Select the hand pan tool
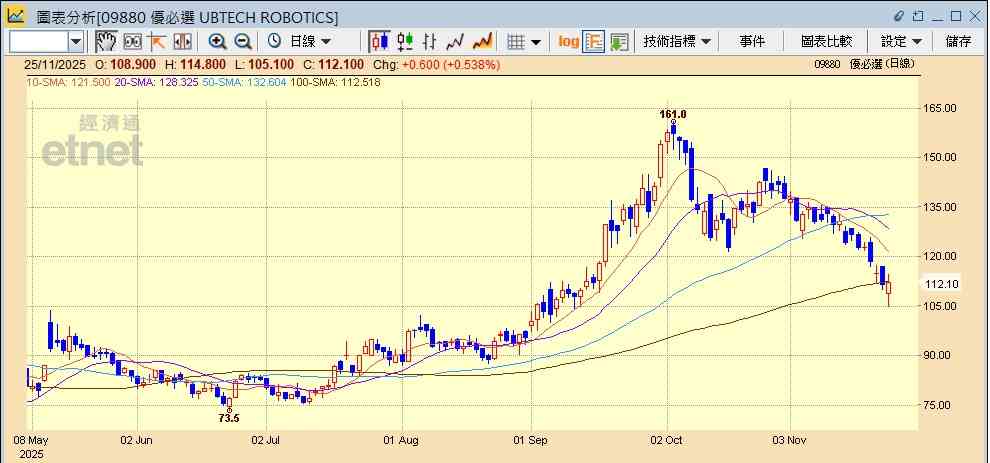Image resolution: width=990 pixels, height=463 pixels. click(x=106, y=41)
